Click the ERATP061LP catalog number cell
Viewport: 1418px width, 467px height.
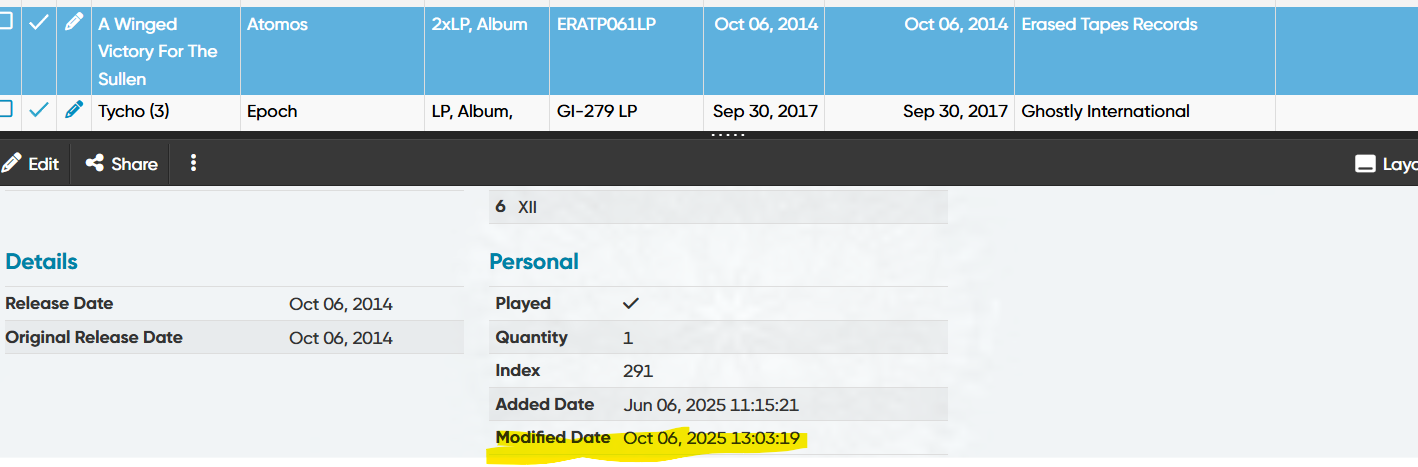coord(606,24)
